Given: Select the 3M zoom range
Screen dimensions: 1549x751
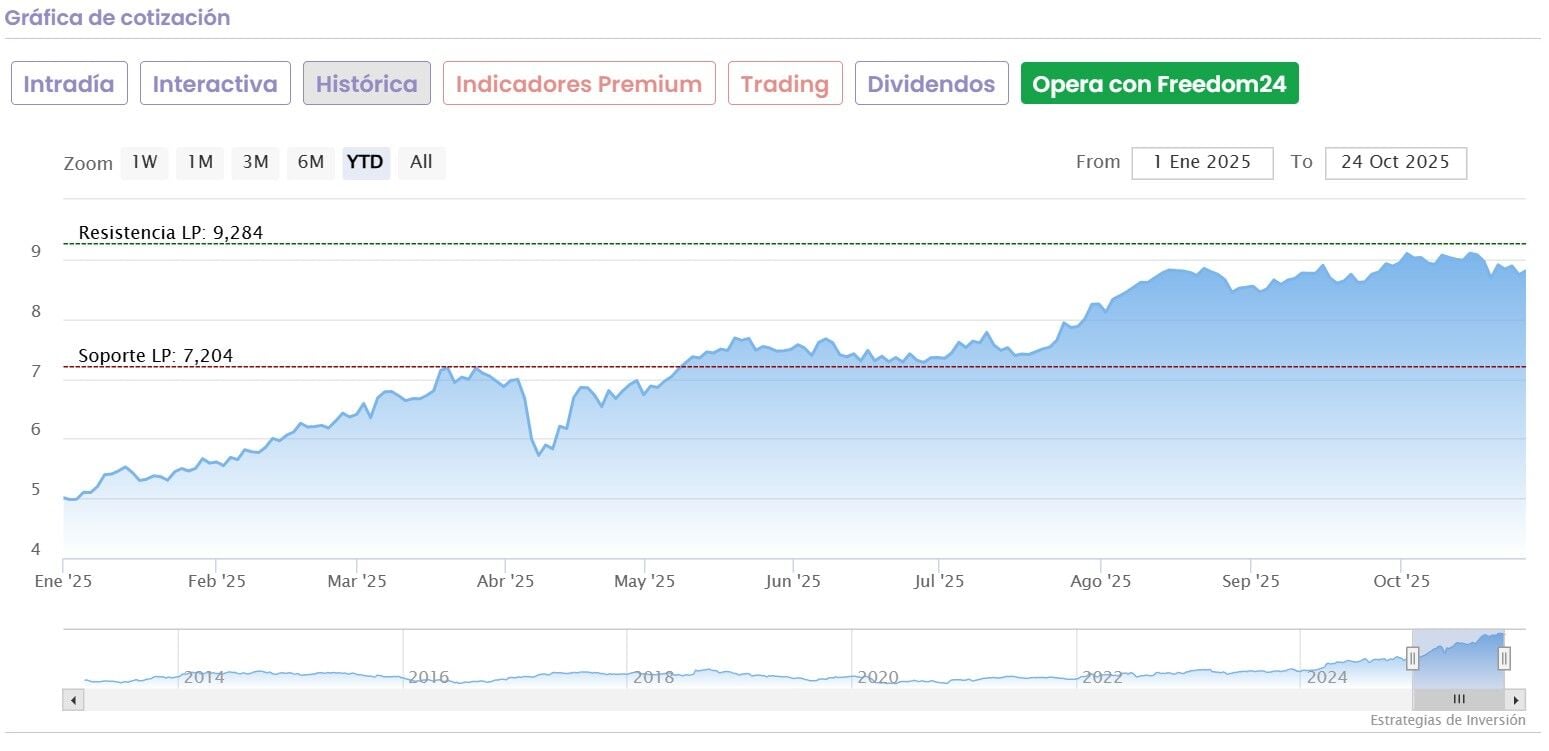Looking at the screenshot, I should [255, 162].
